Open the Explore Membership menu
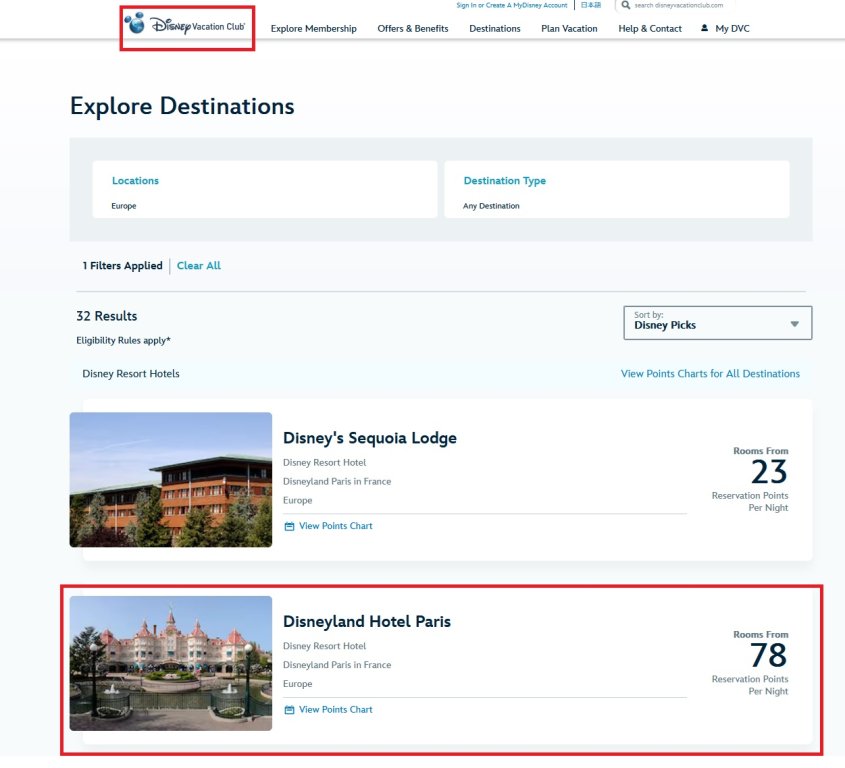845x768 pixels. click(313, 29)
